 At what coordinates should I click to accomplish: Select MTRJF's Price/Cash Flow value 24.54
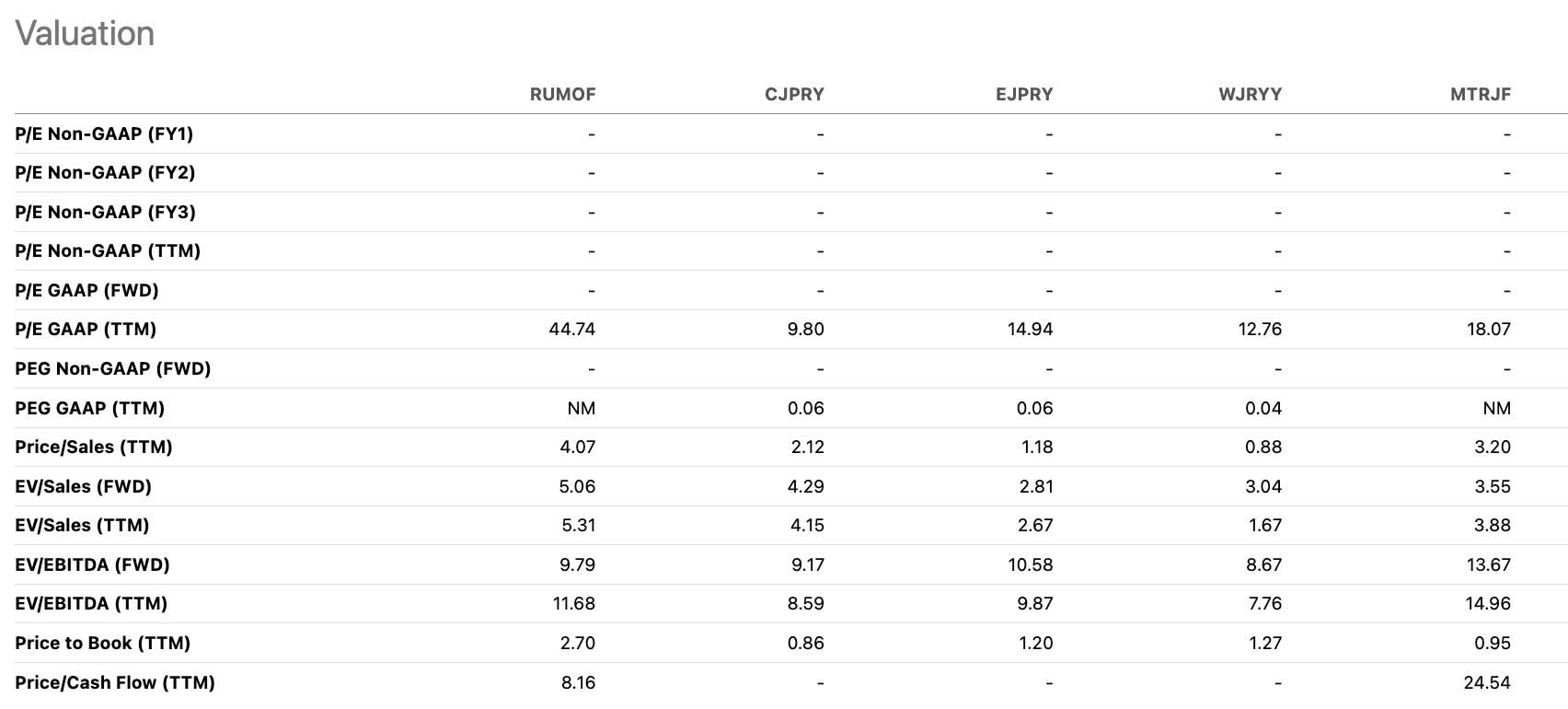point(1487,682)
